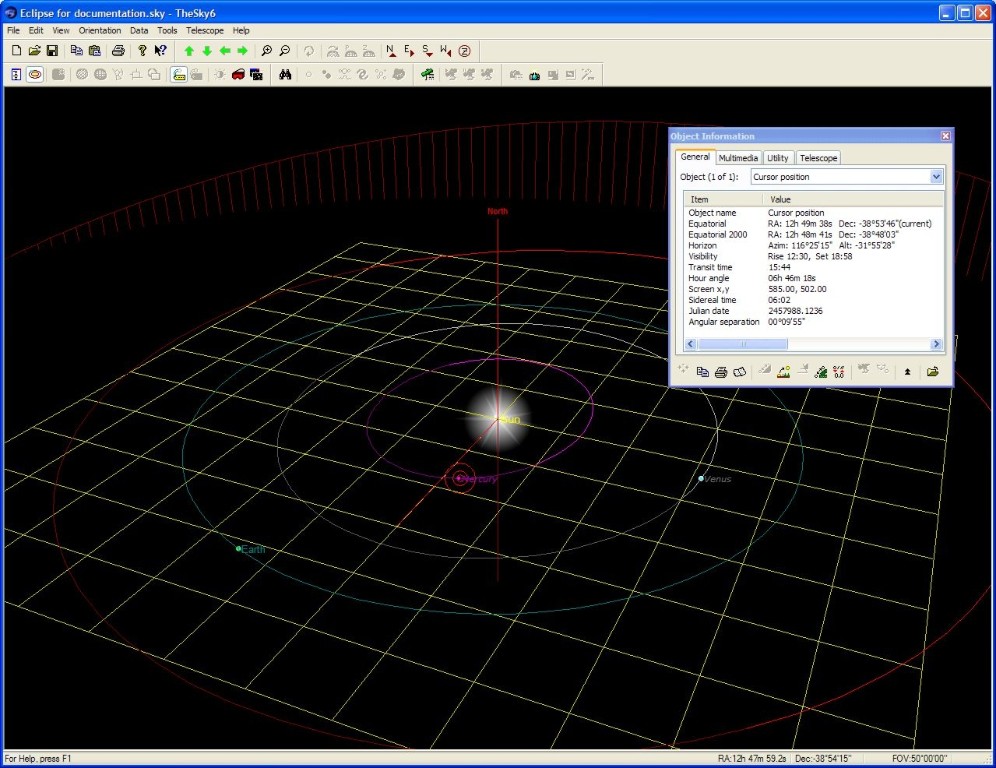The image size is (996, 768).
Task: Open the question-mark Help icon
Action: tap(142, 51)
